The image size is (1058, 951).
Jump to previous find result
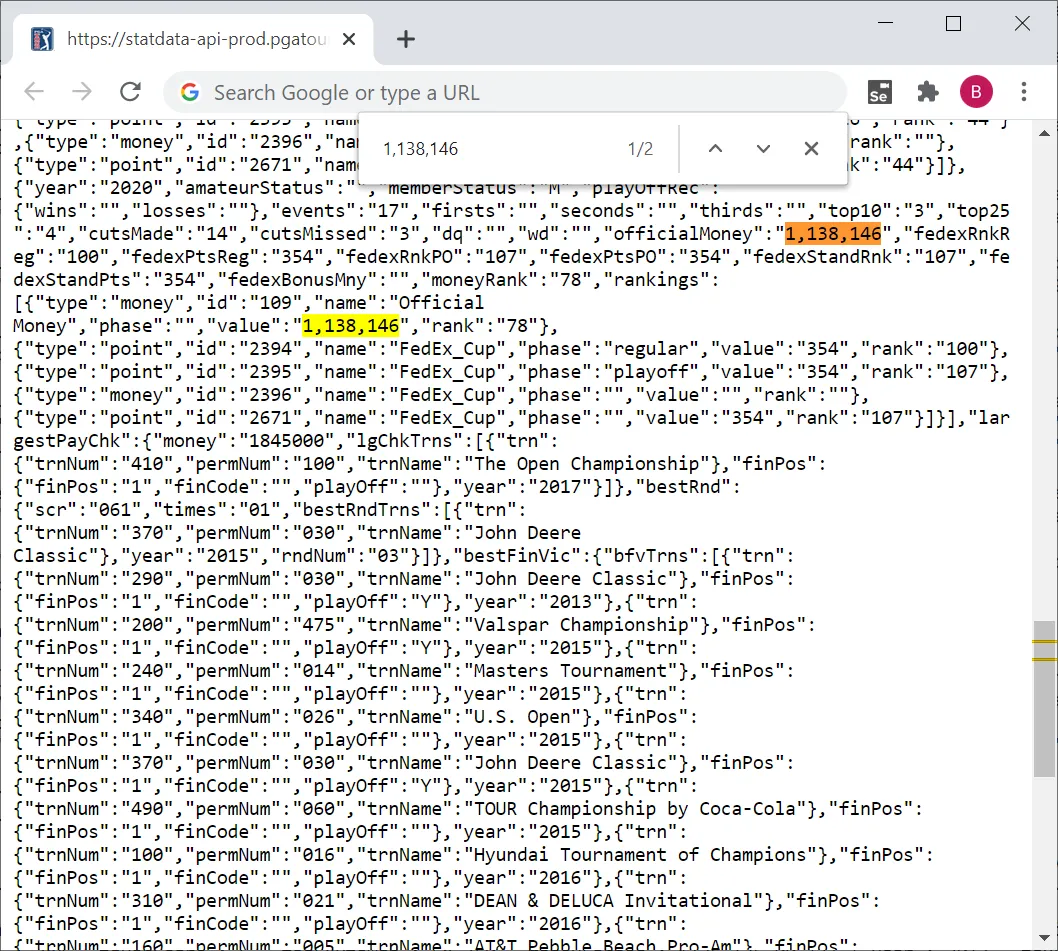pos(715,148)
